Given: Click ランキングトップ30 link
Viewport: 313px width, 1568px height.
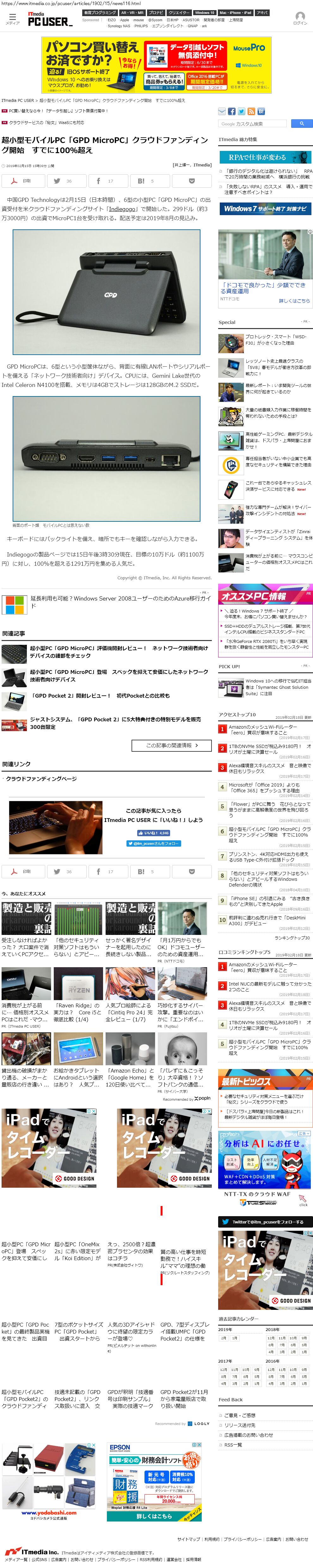Looking at the screenshot, I should (x=292, y=938).
